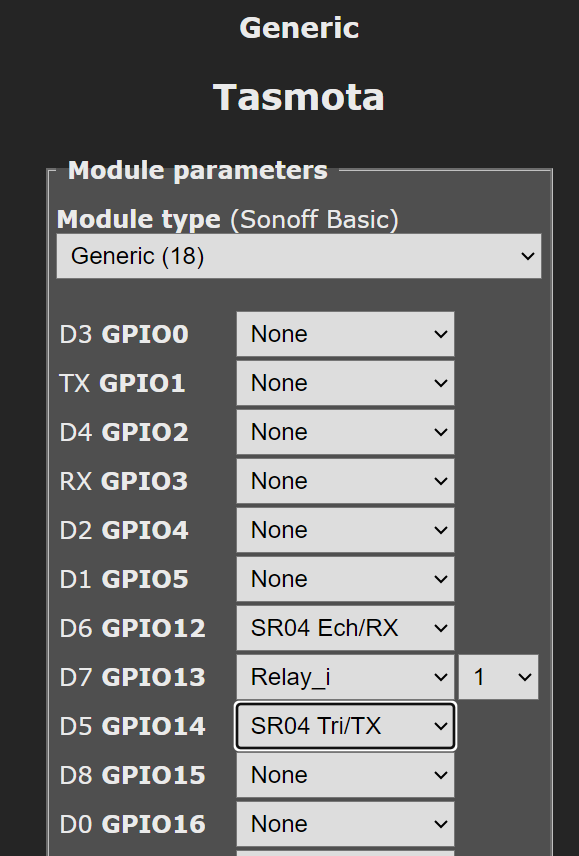The width and height of the screenshot is (579, 856).
Task: Click the partially visible dropdown at the bottom
Action: 345,852
